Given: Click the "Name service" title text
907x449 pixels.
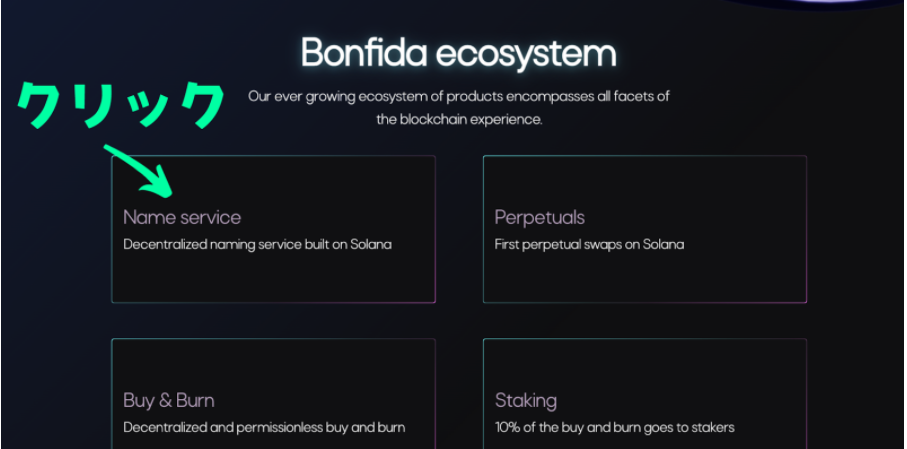Looking at the screenshot, I should pyautogui.click(x=182, y=217).
